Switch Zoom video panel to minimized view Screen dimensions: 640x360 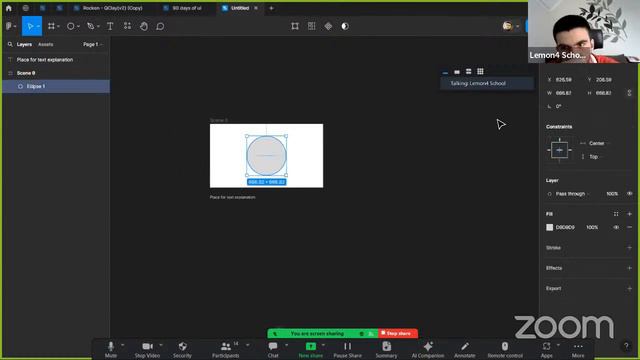445,72
